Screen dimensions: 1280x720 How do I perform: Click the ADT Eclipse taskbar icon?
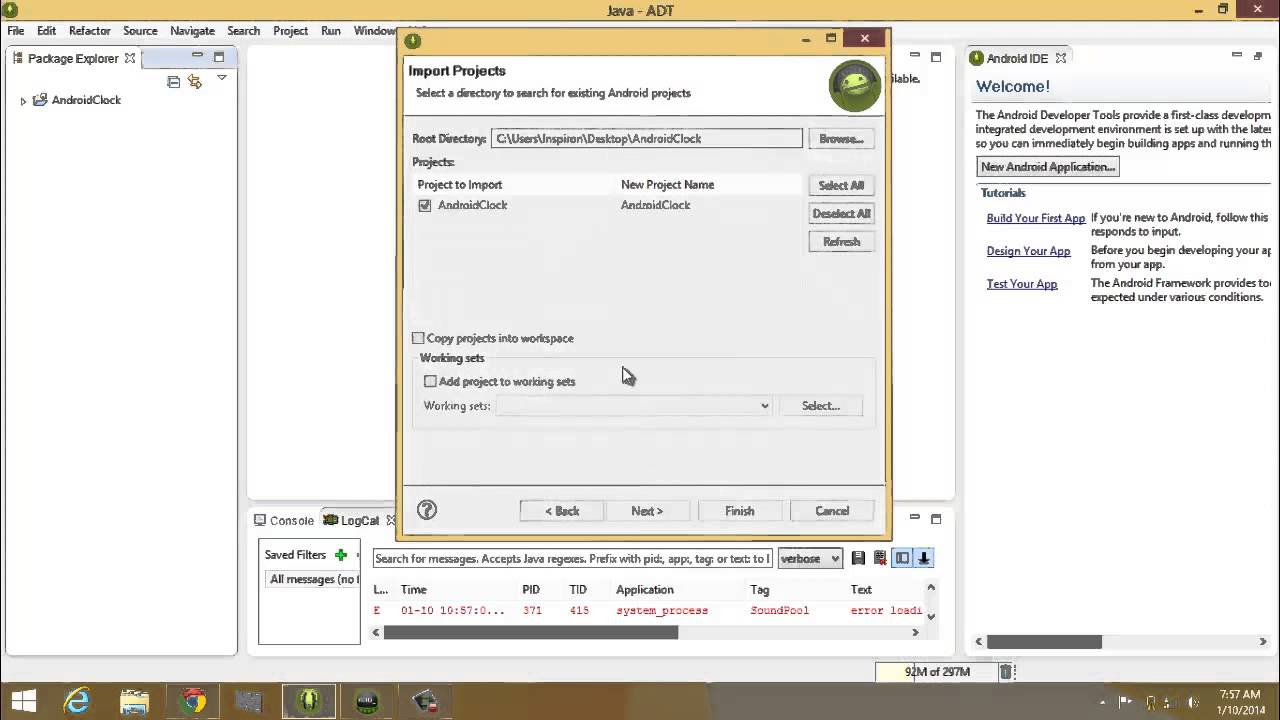[309, 701]
